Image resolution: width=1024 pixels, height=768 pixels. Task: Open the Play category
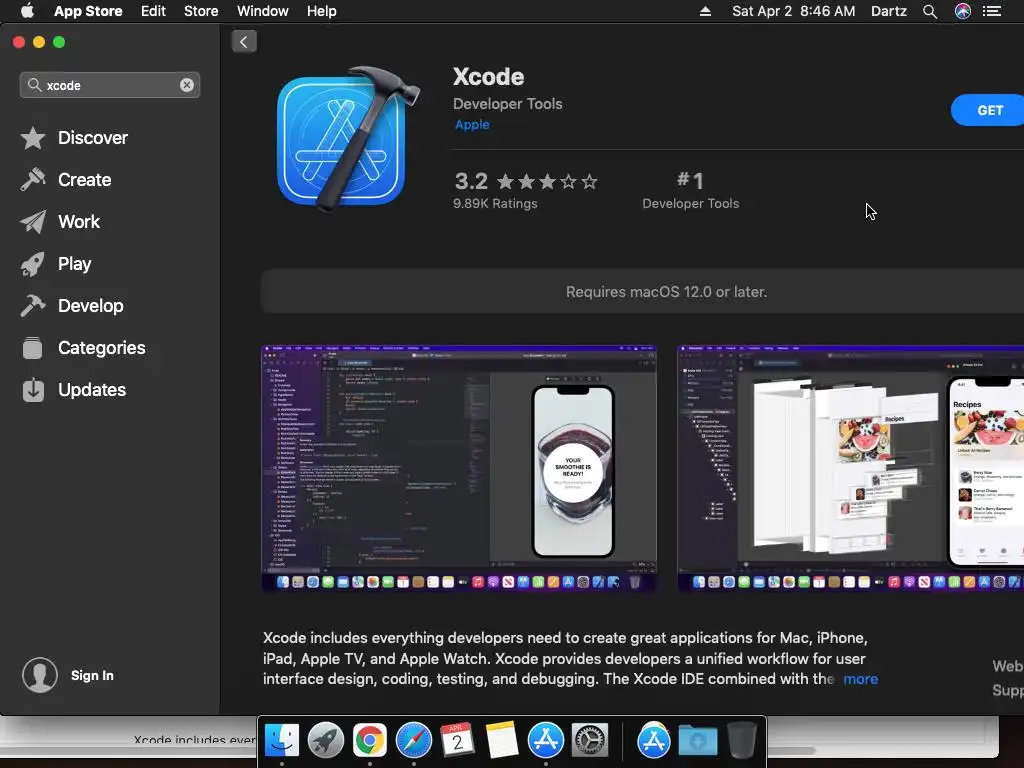[56, 264]
